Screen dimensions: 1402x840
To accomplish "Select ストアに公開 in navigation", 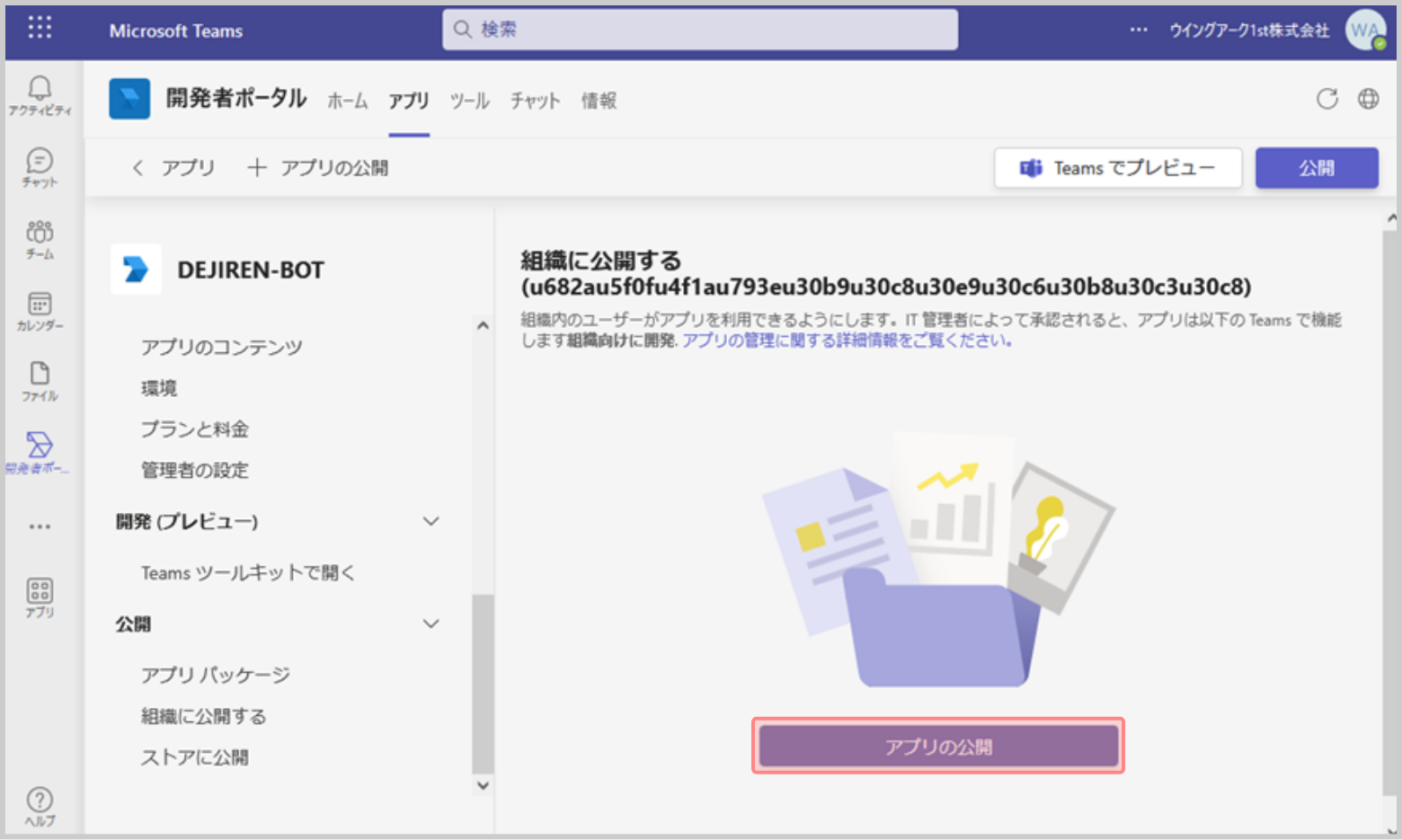I will coord(195,757).
